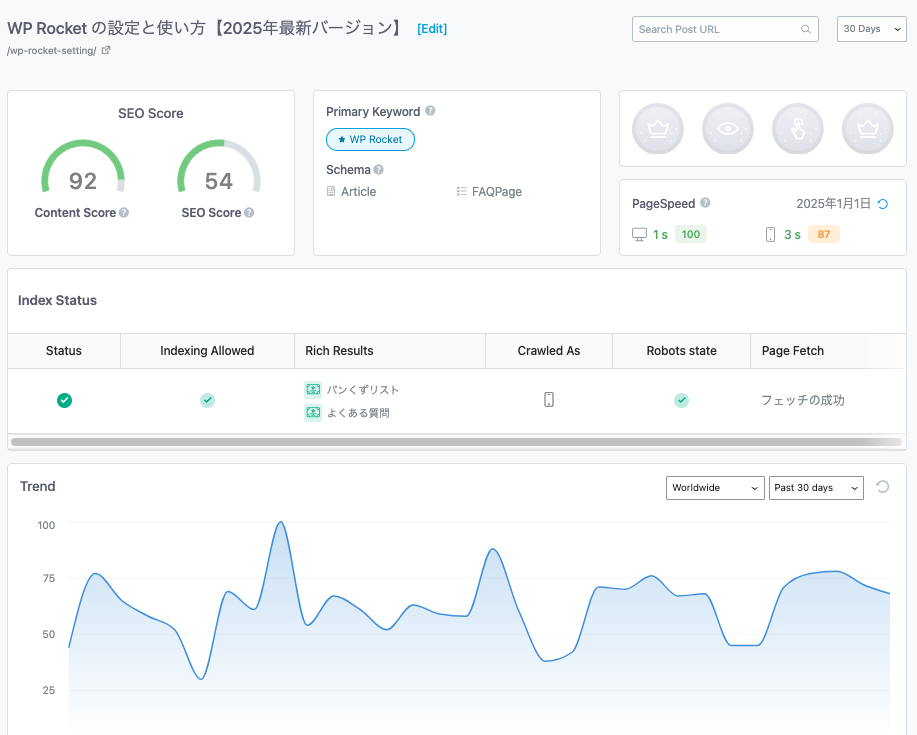Click the Robots state checkmark
Screen dimensions: 917x735
[681, 400]
